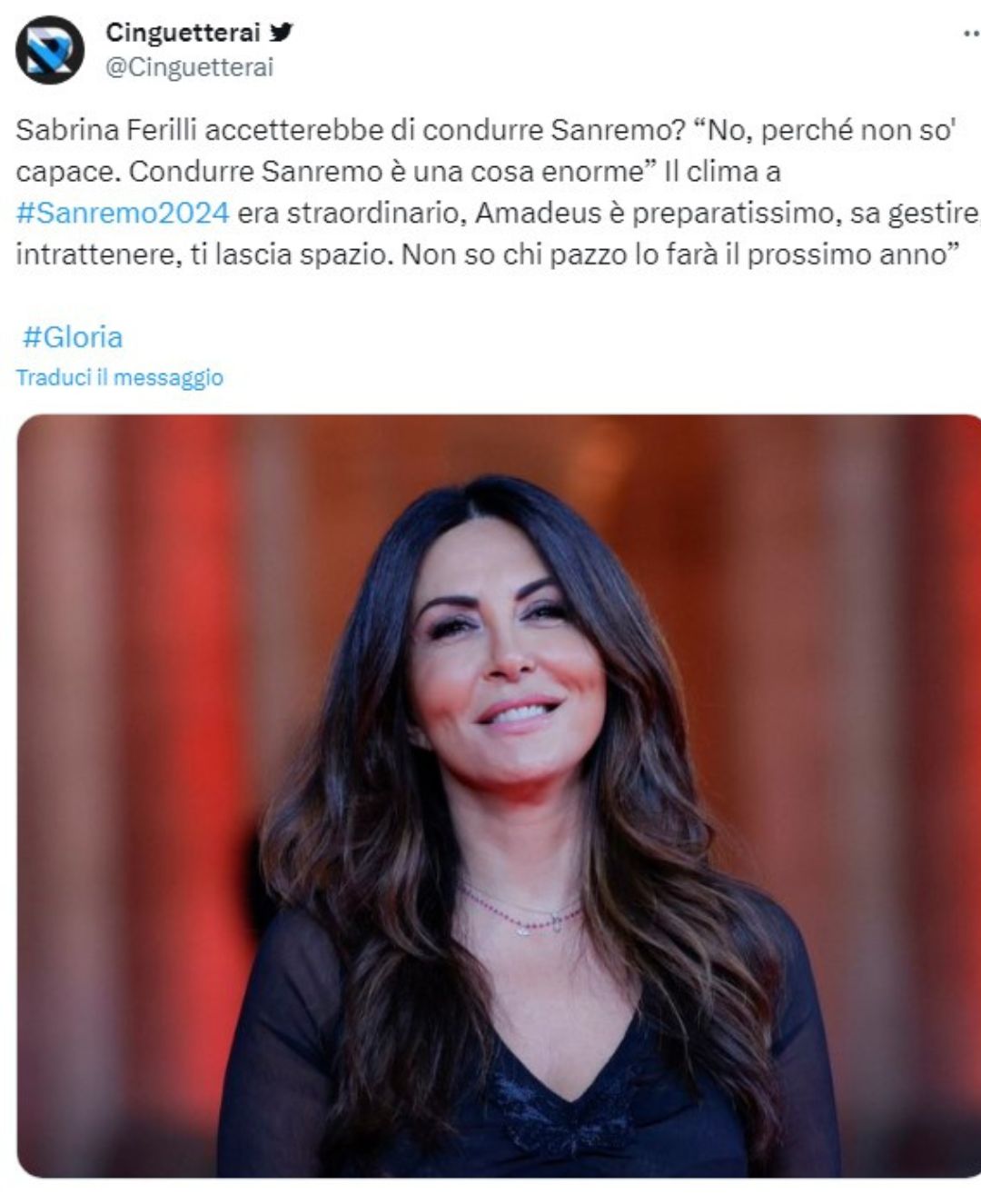
Task: Click the tweet's last line ending "prossimo anno"
Action: (487, 254)
